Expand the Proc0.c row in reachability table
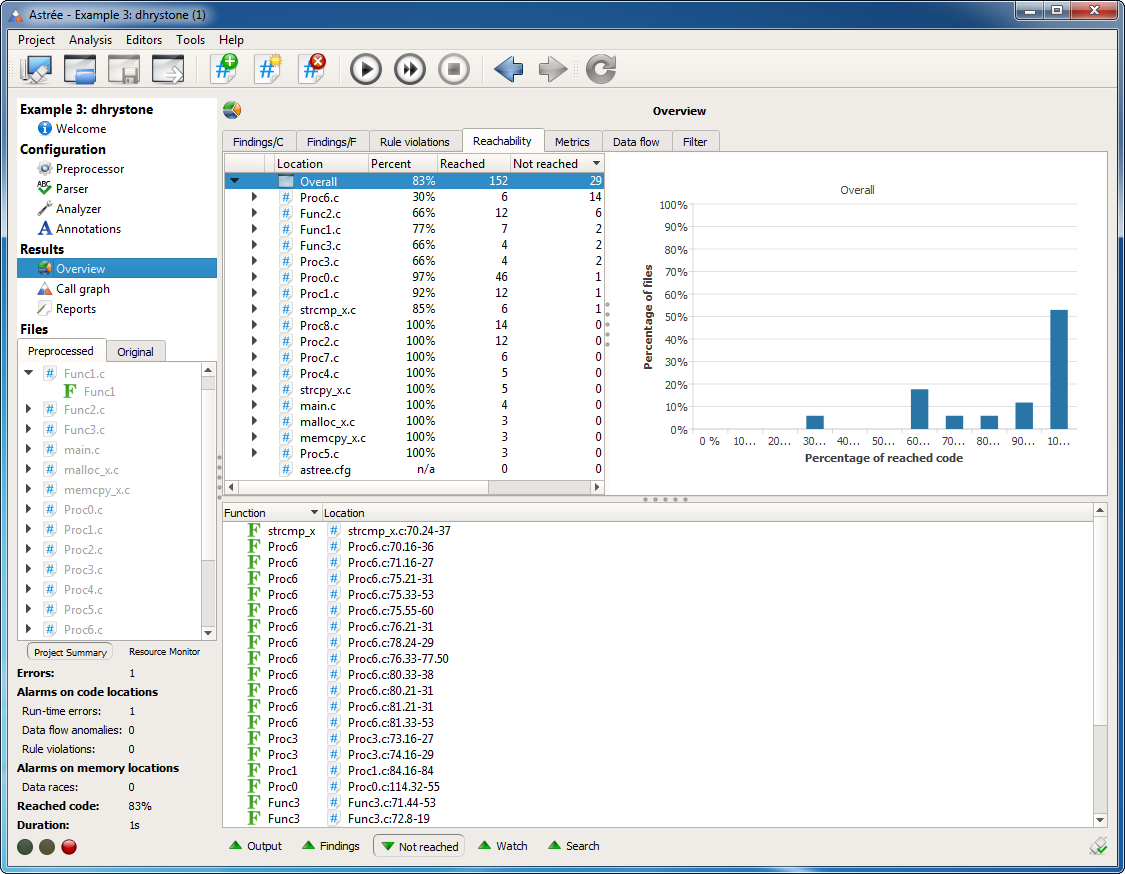Image resolution: width=1125 pixels, height=874 pixels. [x=254, y=277]
